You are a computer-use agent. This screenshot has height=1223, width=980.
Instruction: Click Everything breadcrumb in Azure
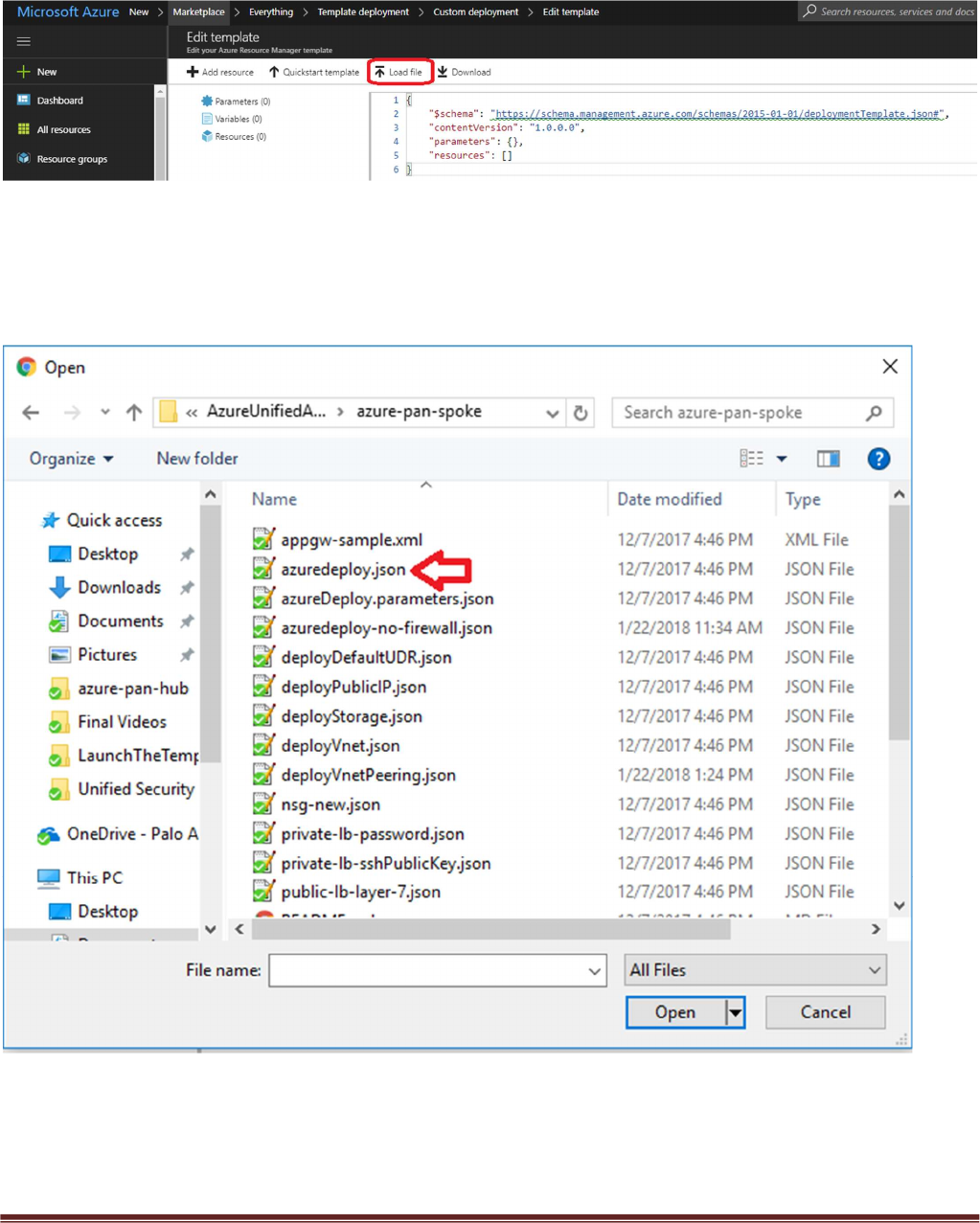(x=271, y=12)
